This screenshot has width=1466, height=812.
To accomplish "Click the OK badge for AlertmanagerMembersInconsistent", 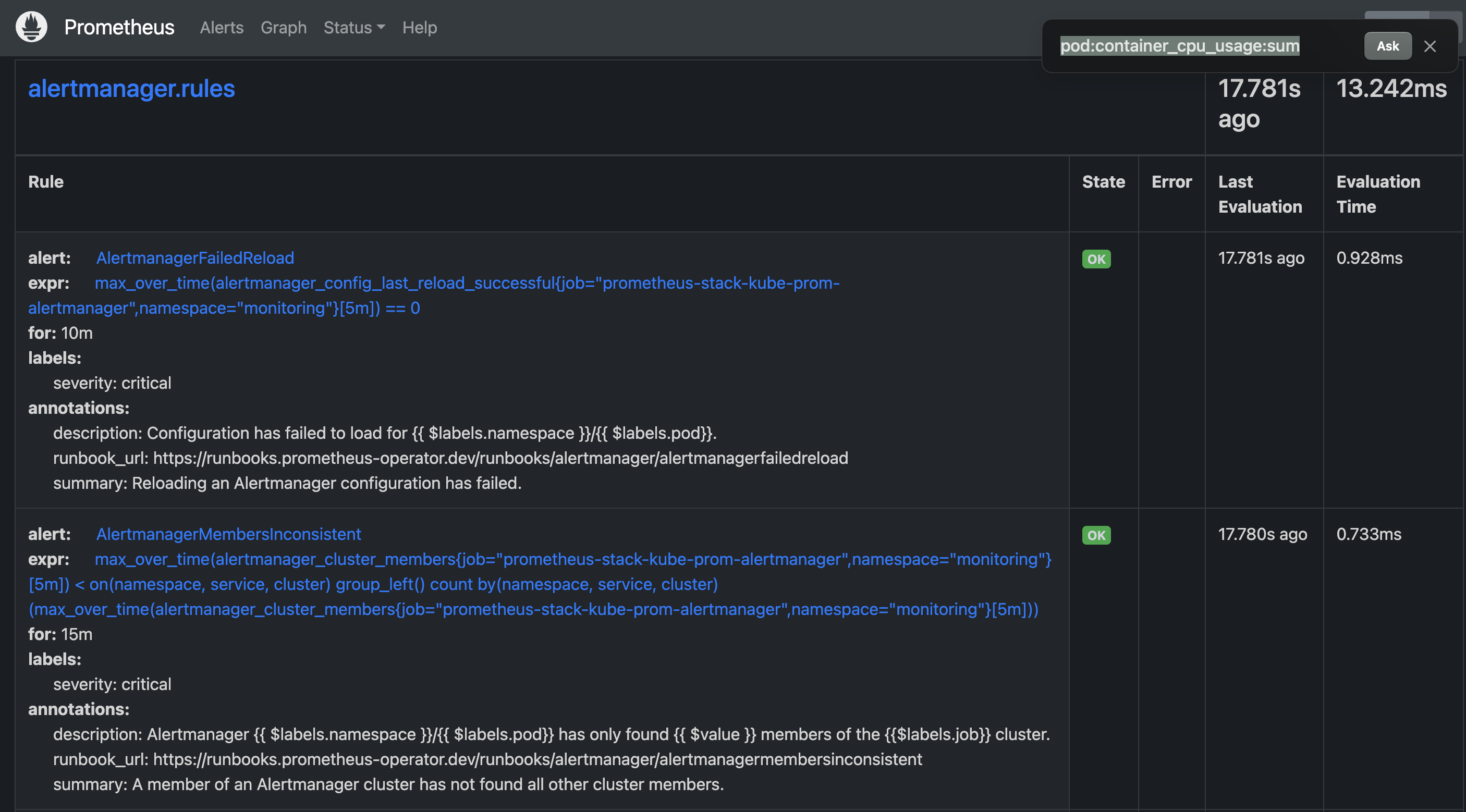I will [1095, 535].
